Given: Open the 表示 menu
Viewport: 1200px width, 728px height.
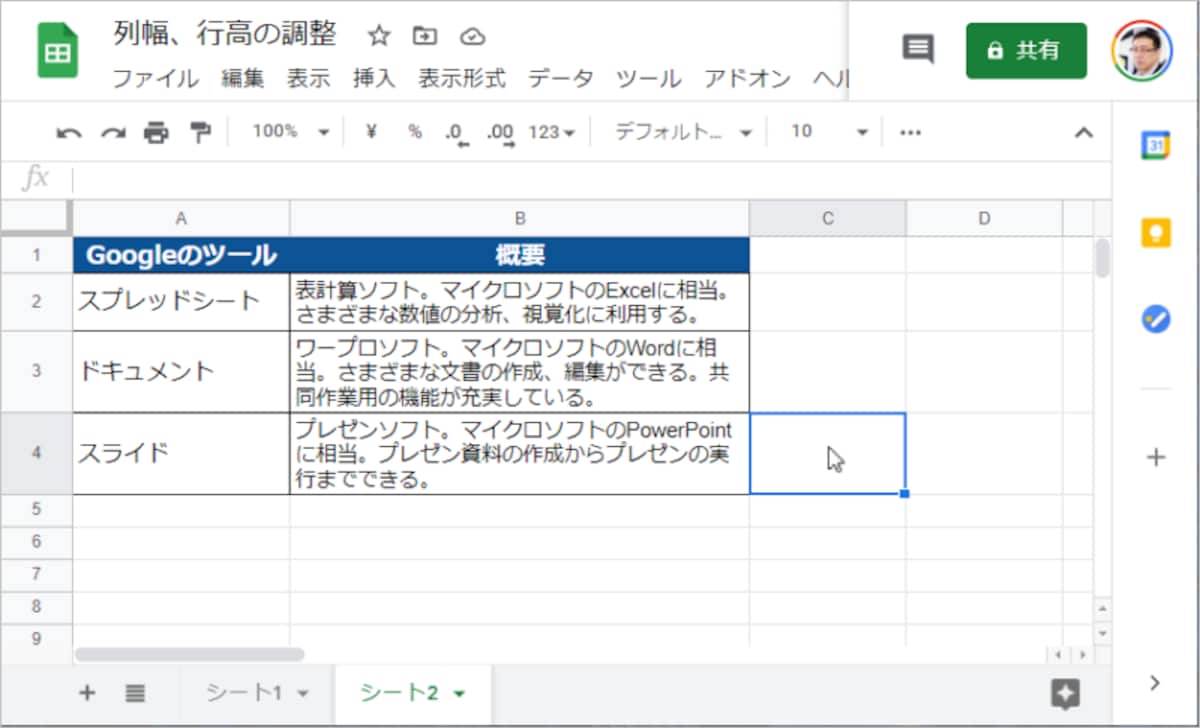Looking at the screenshot, I should point(309,78).
